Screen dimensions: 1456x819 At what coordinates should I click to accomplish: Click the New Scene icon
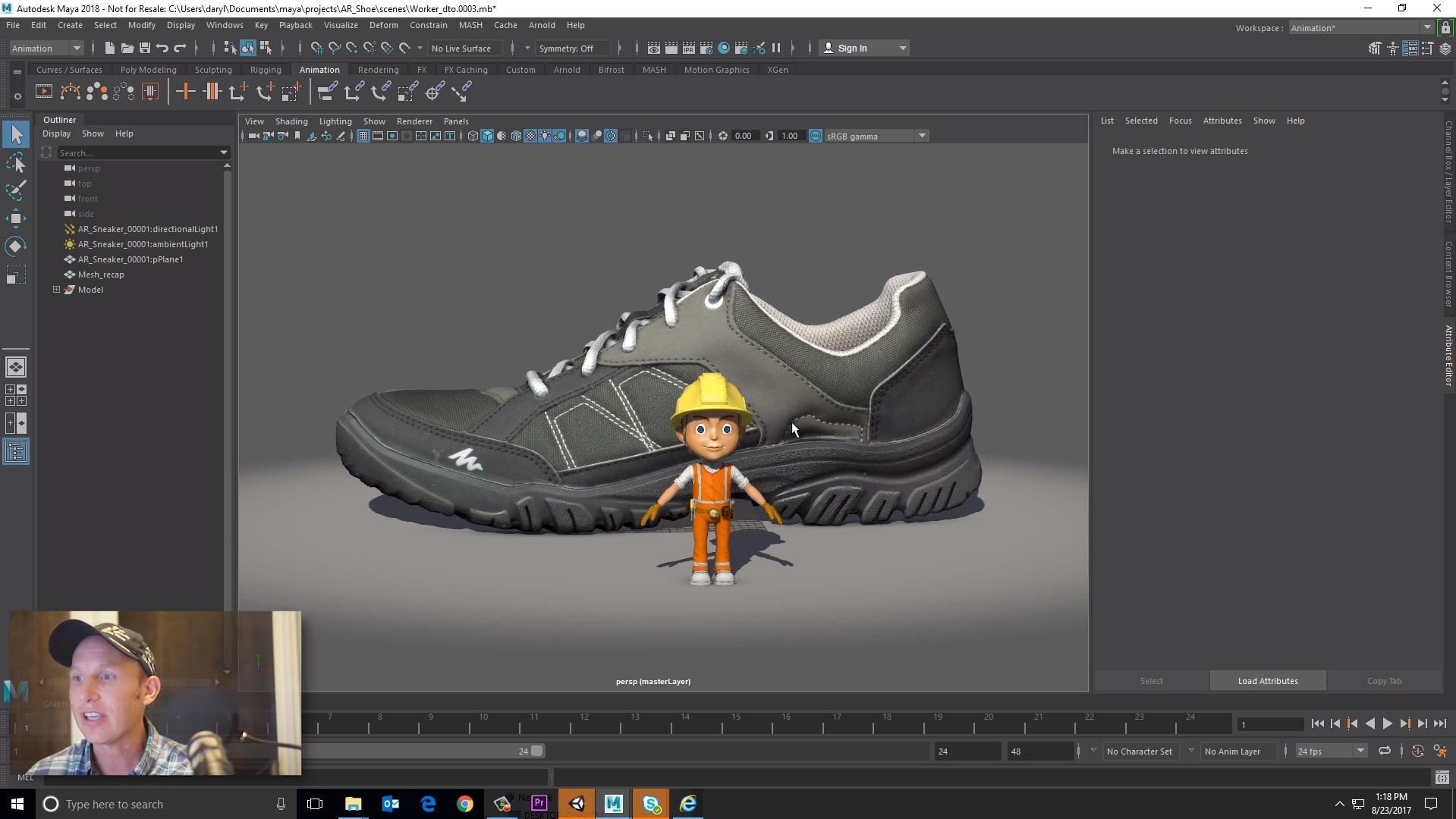click(x=109, y=48)
